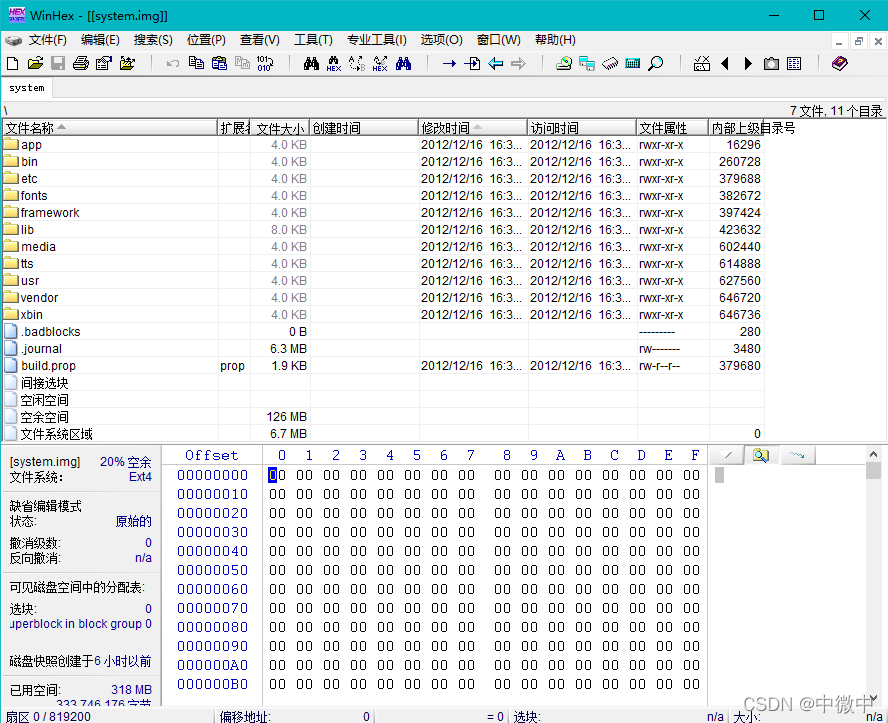Click the Undo arrow icon
888x723 pixels.
tap(173, 63)
